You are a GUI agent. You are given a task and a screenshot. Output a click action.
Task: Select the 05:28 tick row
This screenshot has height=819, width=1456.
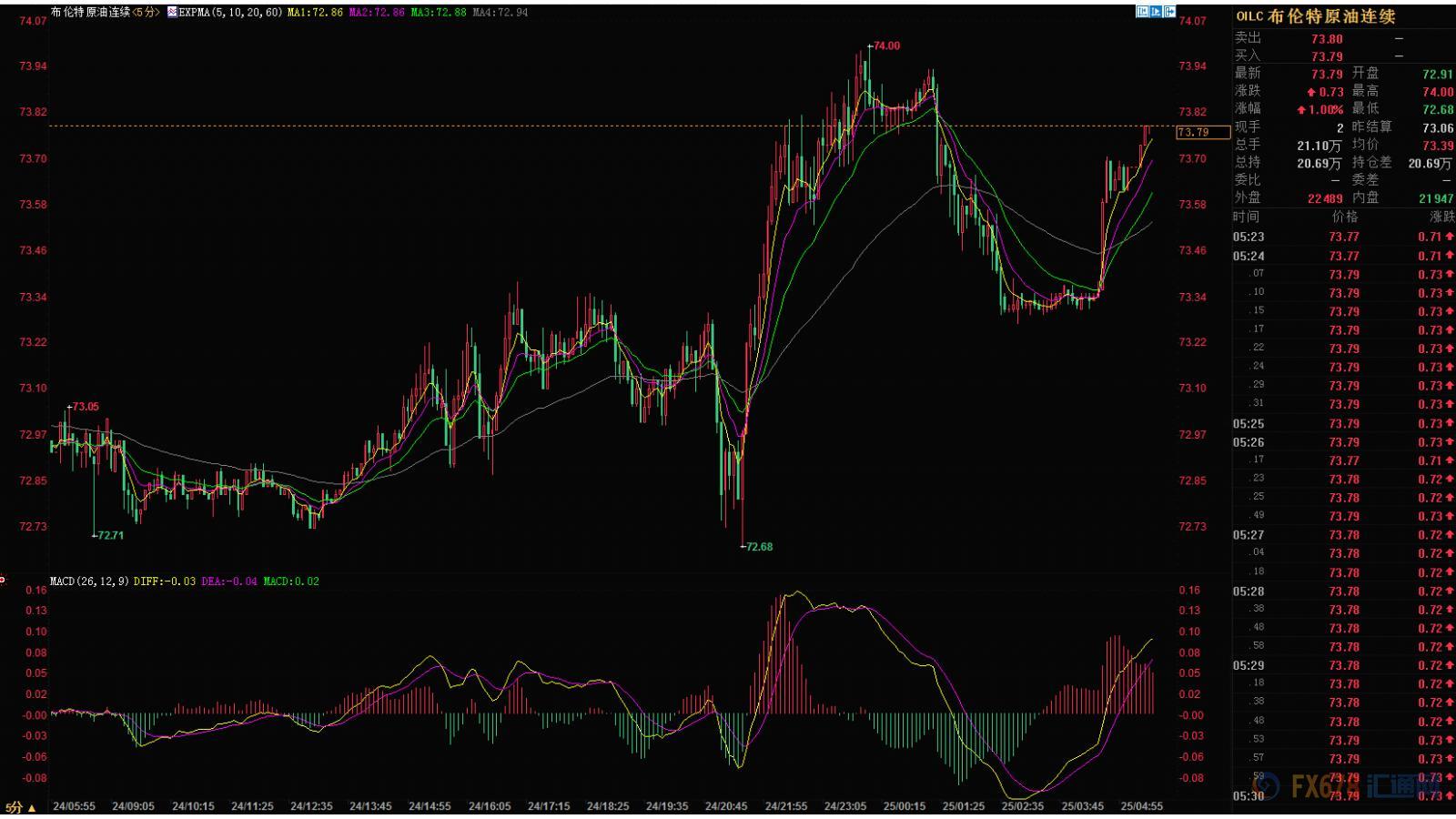point(1344,591)
